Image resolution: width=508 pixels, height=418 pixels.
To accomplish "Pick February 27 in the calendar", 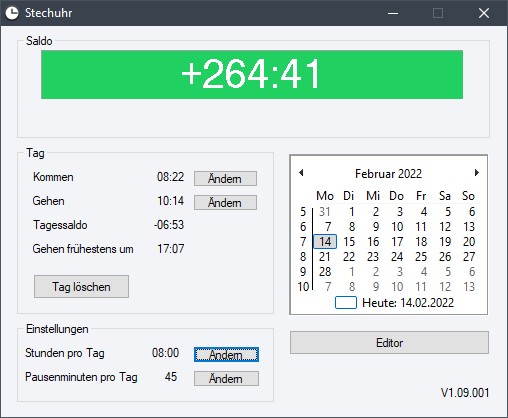I will point(469,257).
